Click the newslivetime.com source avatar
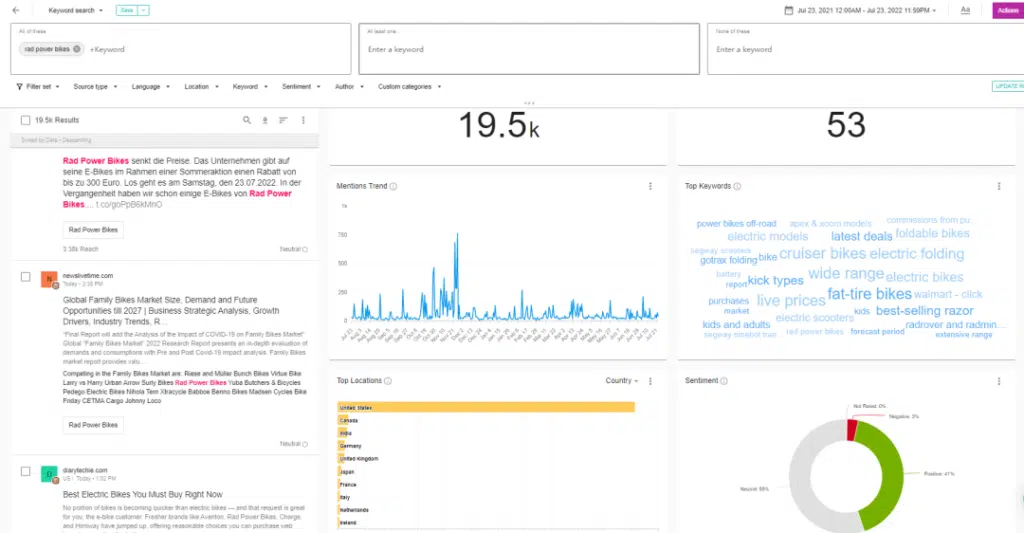Viewport: 1024px width, 533px height. [49, 280]
